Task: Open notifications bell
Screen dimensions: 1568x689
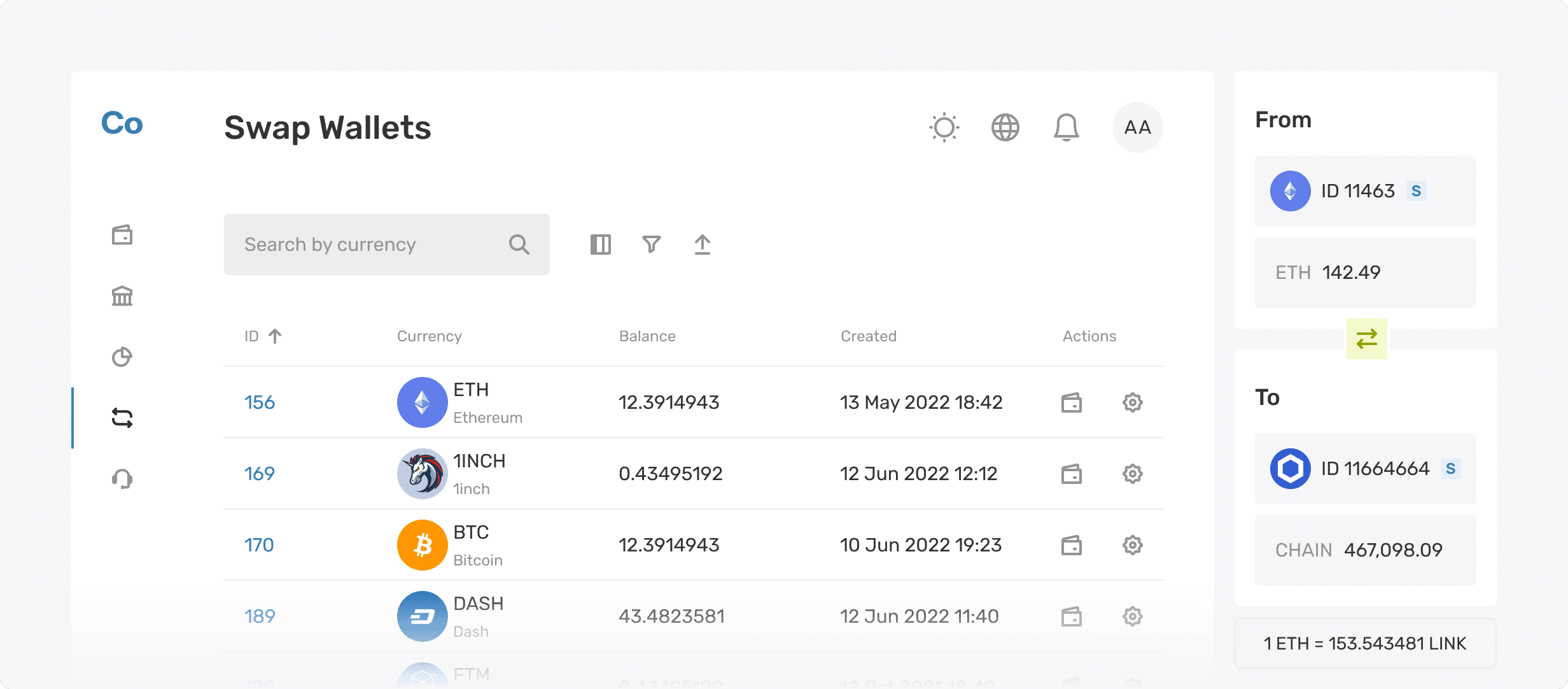Action: (x=1066, y=127)
